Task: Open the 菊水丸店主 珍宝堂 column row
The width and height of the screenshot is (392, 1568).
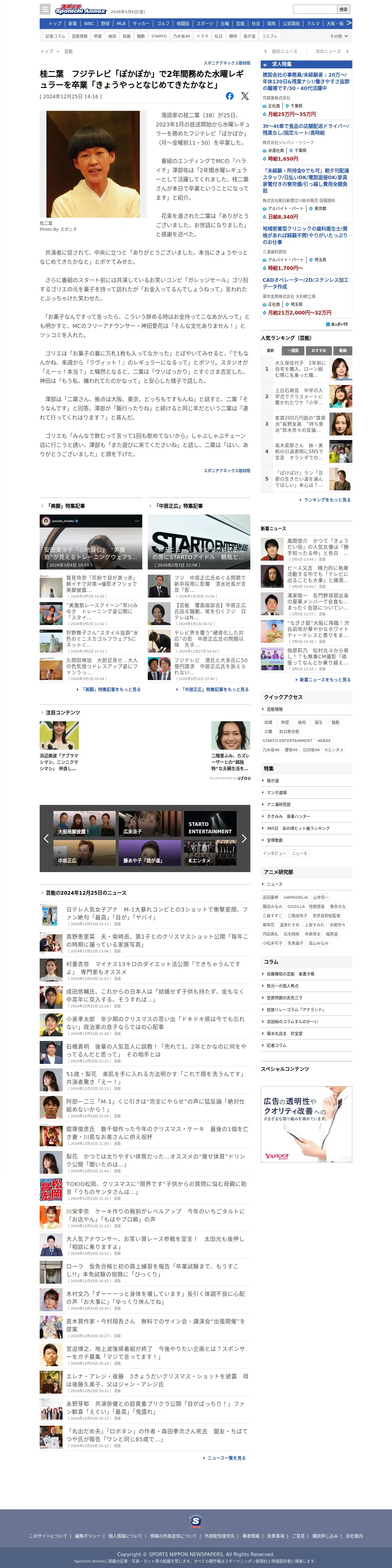Action: coord(306,1033)
